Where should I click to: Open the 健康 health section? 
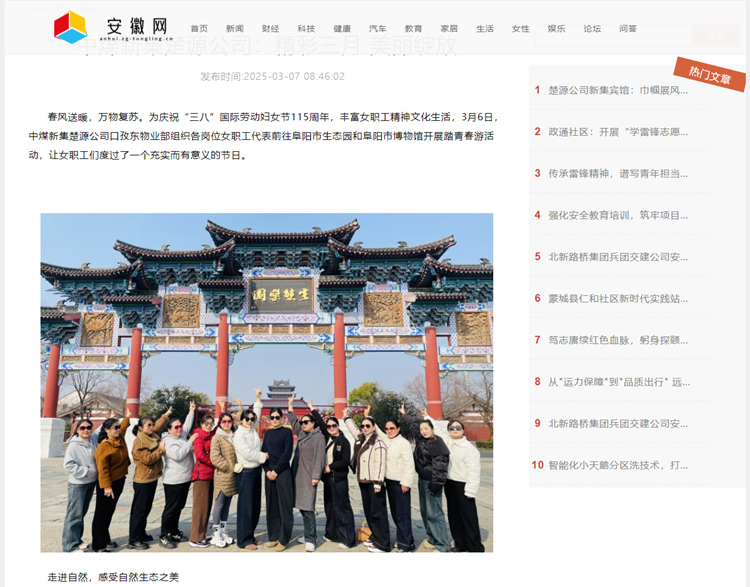coord(342,29)
